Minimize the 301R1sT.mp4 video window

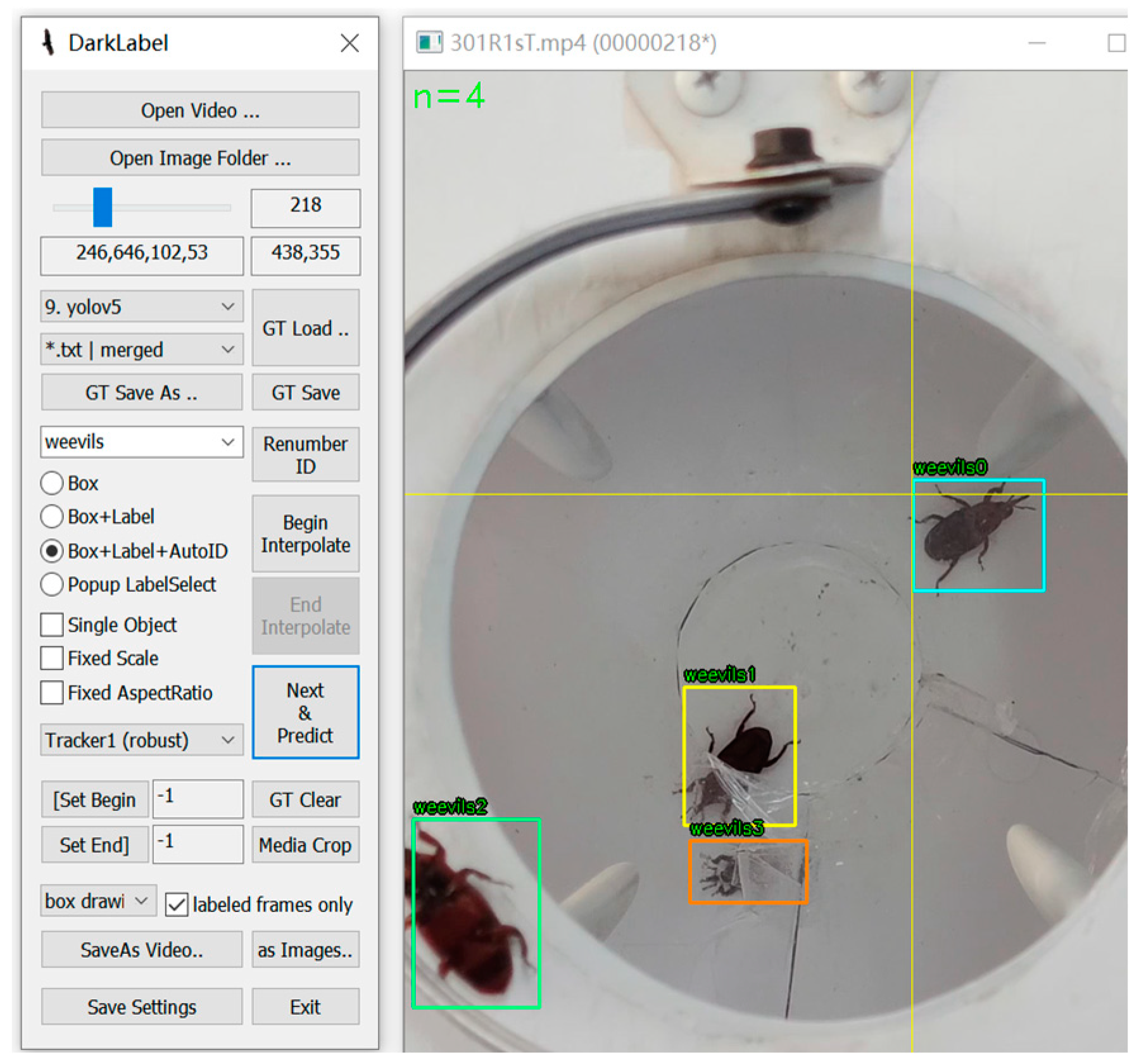(x=1036, y=43)
